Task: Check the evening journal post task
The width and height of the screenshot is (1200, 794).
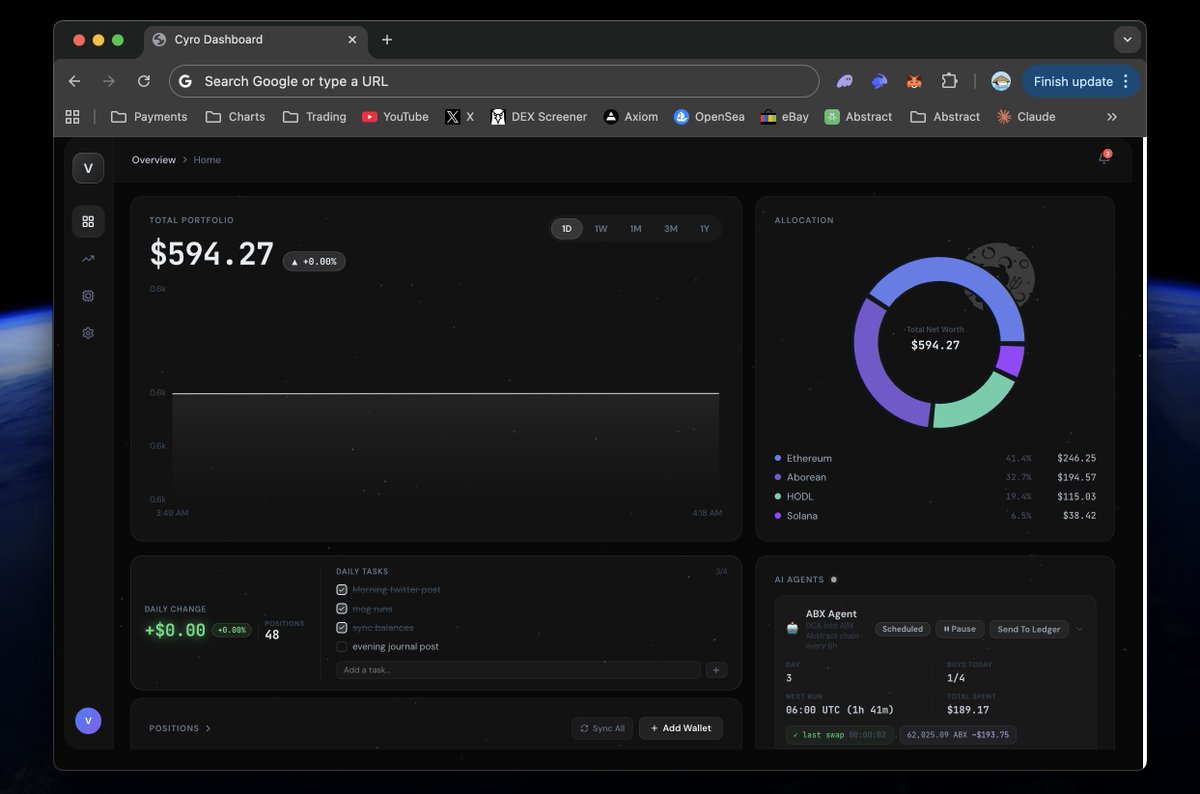Action: 342,647
